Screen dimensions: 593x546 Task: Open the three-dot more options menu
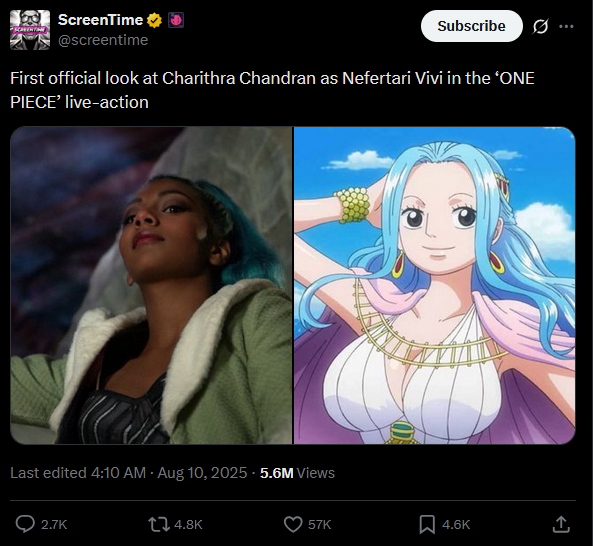pyautogui.click(x=566, y=26)
